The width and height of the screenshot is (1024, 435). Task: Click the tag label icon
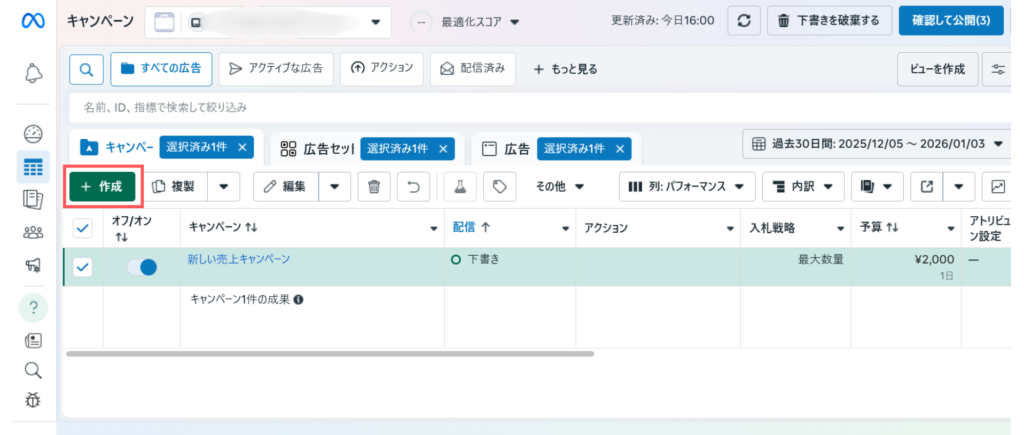click(x=500, y=186)
